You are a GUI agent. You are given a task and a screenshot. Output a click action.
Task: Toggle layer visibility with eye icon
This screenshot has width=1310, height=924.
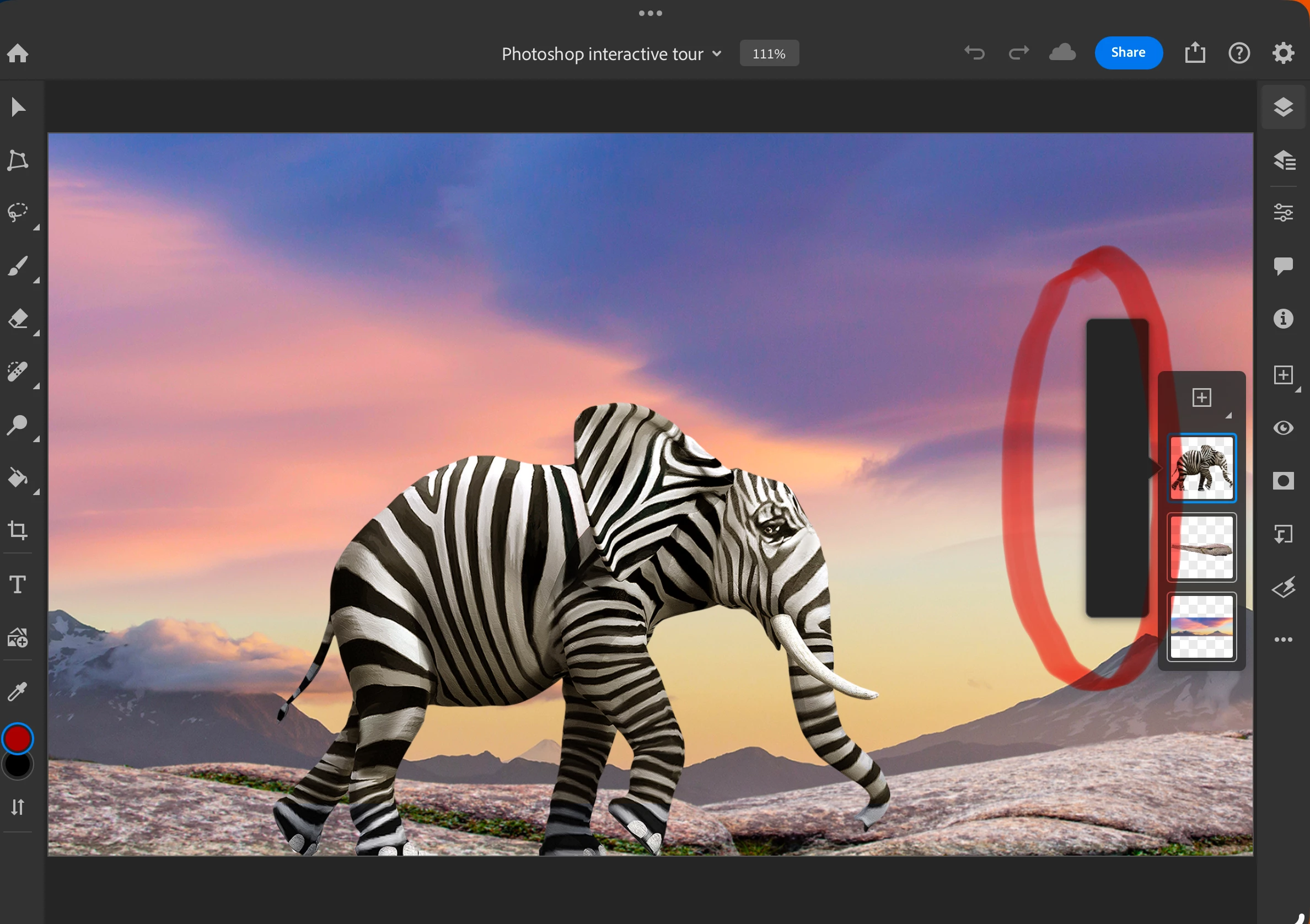[1283, 428]
